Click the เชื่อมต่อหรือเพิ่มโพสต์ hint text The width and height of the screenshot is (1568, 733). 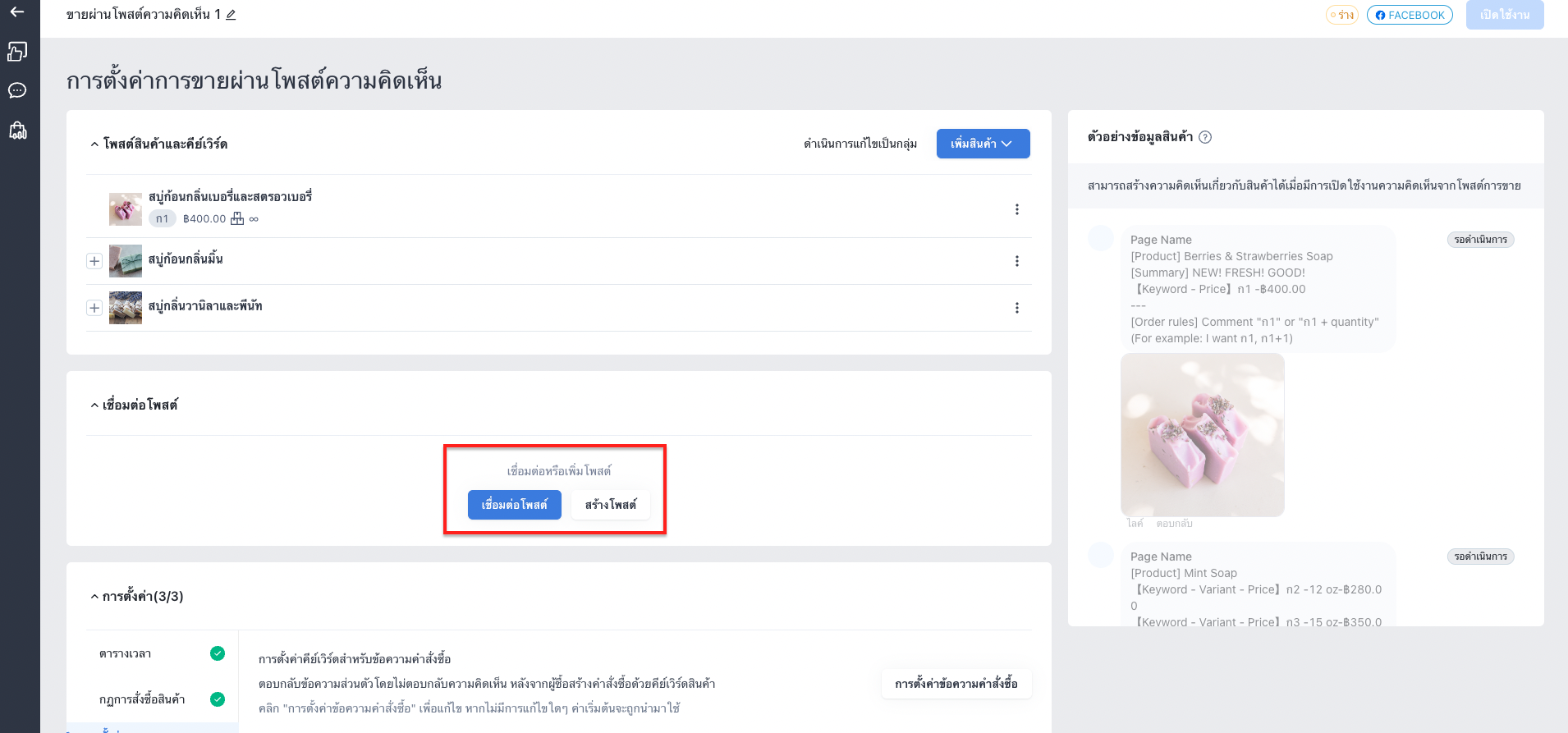click(x=559, y=471)
